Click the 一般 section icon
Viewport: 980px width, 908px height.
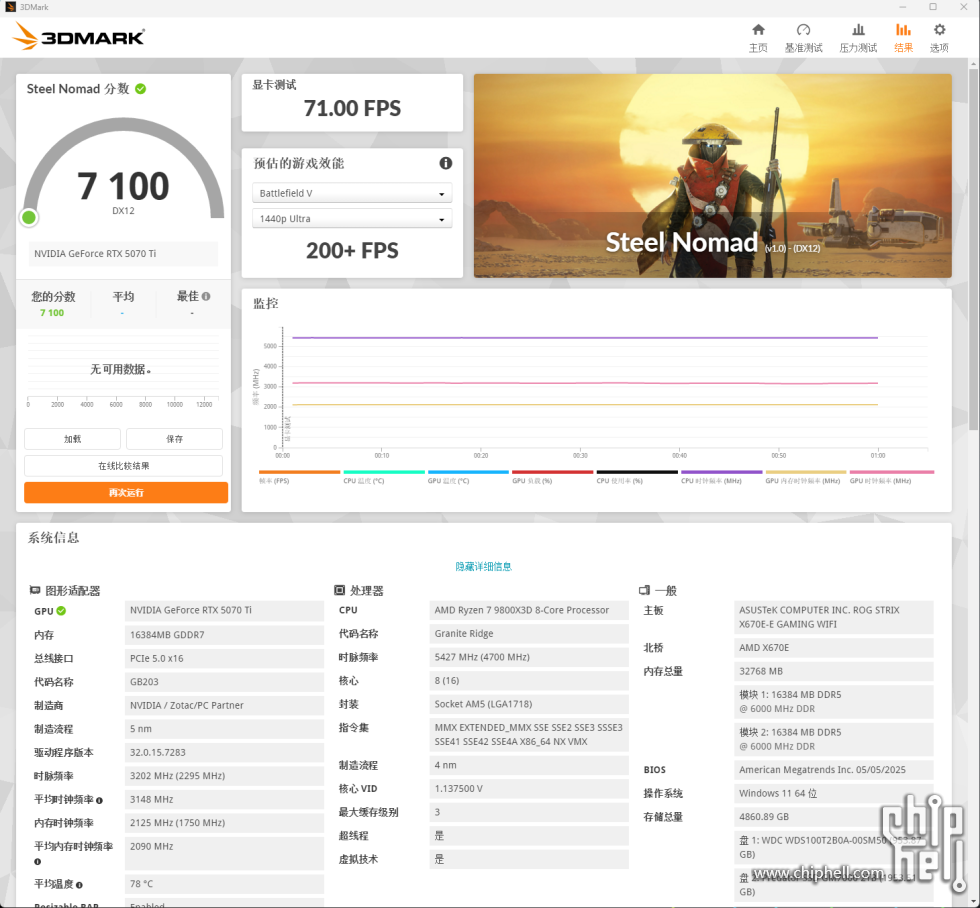click(x=644, y=590)
